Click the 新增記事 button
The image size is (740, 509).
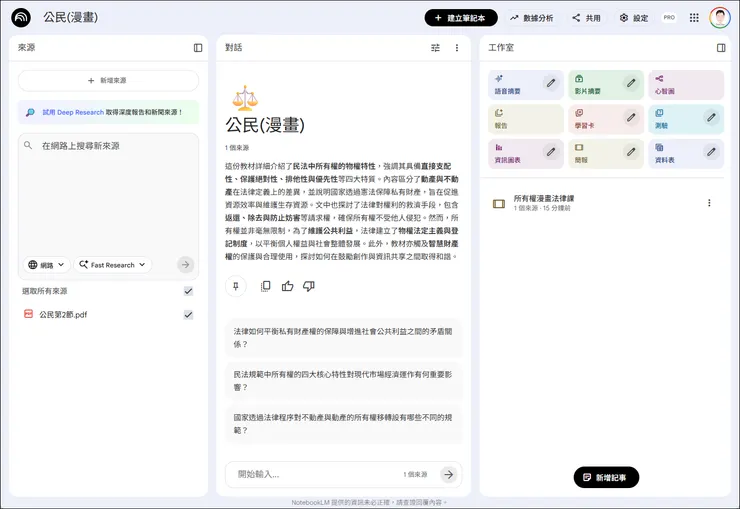tap(606, 477)
